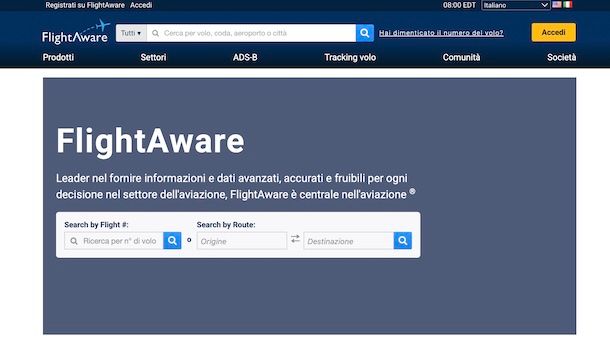Click the yellow Accedi button
The height and width of the screenshot is (362, 610).
click(554, 32)
